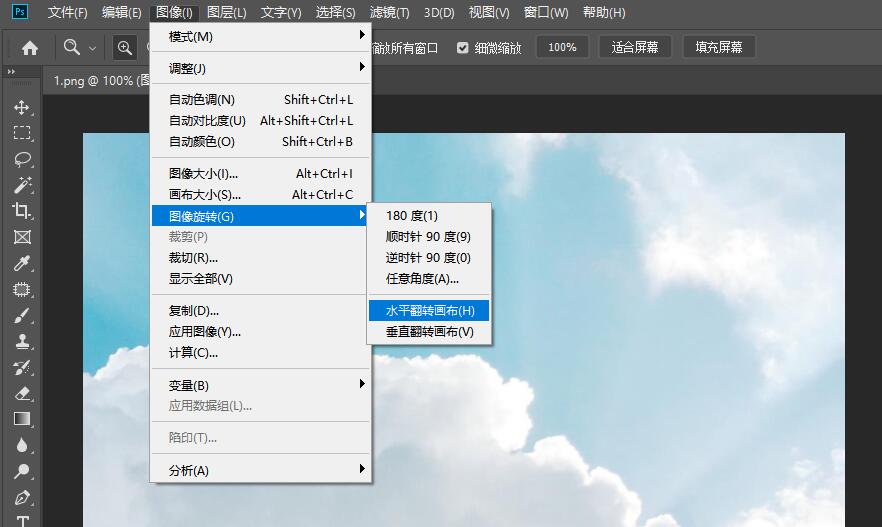Select the Dodge tool
Image resolution: width=882 pixels, height=527 pixels.
point(22,471)
